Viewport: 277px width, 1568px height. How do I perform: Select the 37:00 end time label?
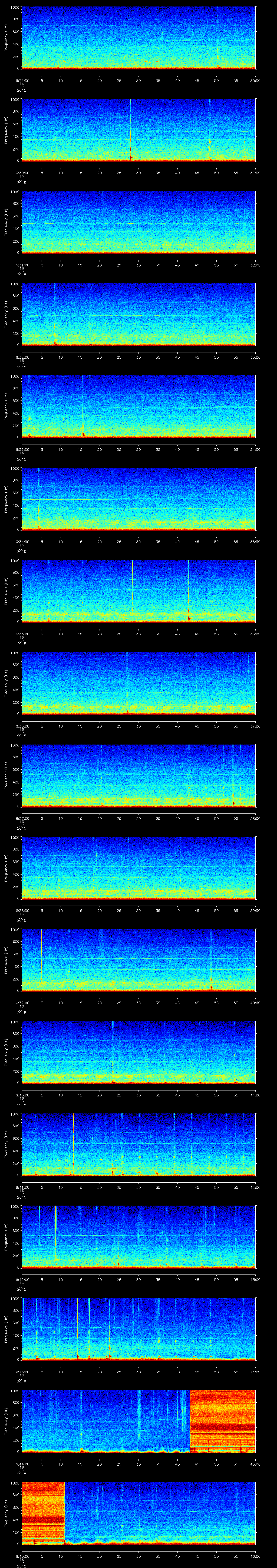(x=256, y=726)
